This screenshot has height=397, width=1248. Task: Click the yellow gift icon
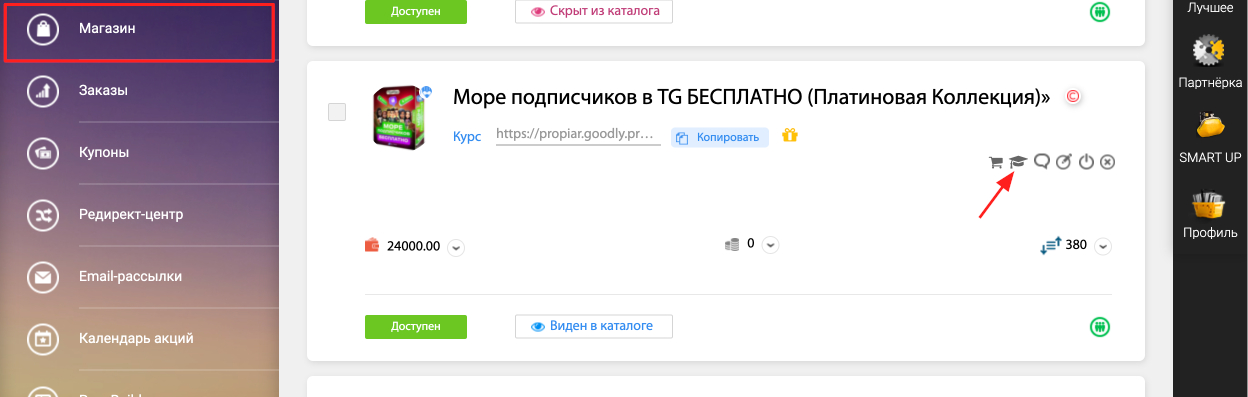point(789,136)
